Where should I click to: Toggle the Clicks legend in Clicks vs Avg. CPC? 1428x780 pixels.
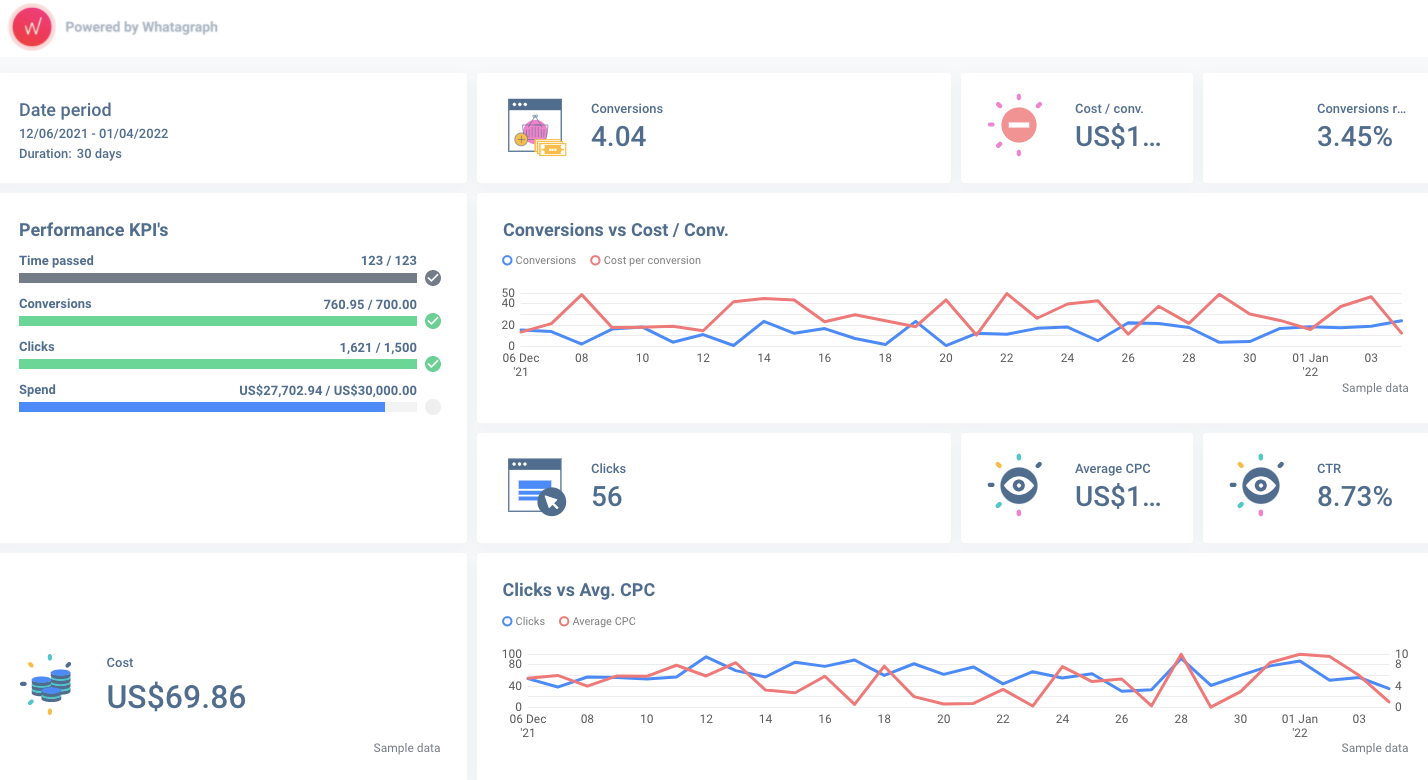tap(523, 621)
